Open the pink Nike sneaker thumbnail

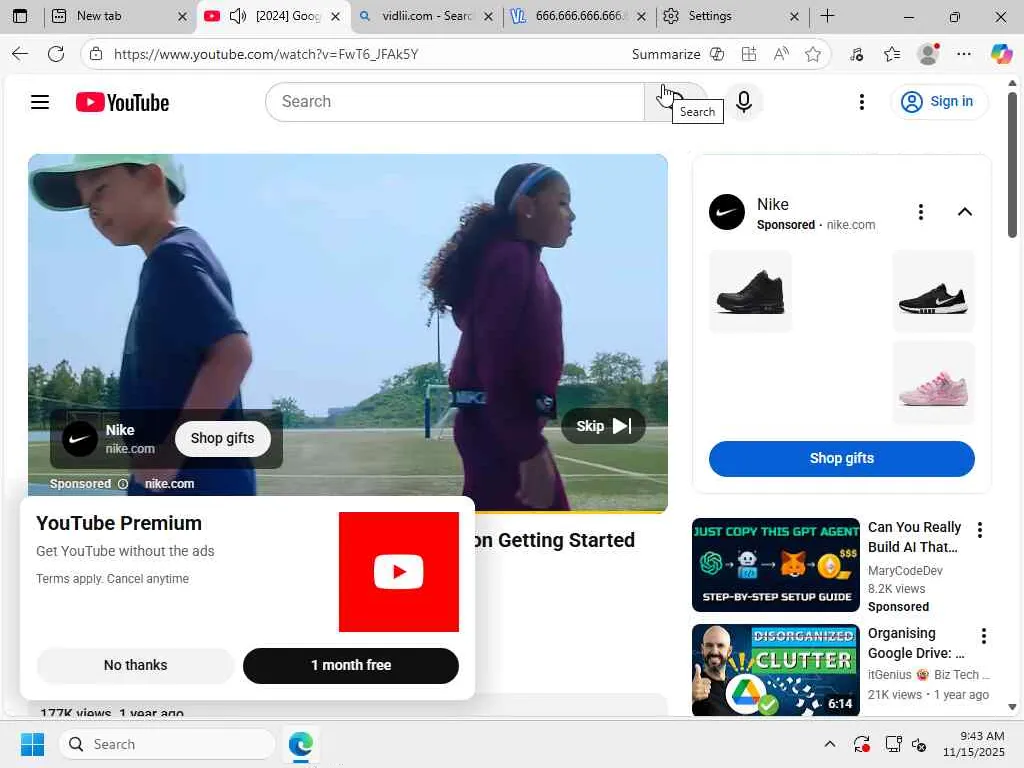click(933, 383)
